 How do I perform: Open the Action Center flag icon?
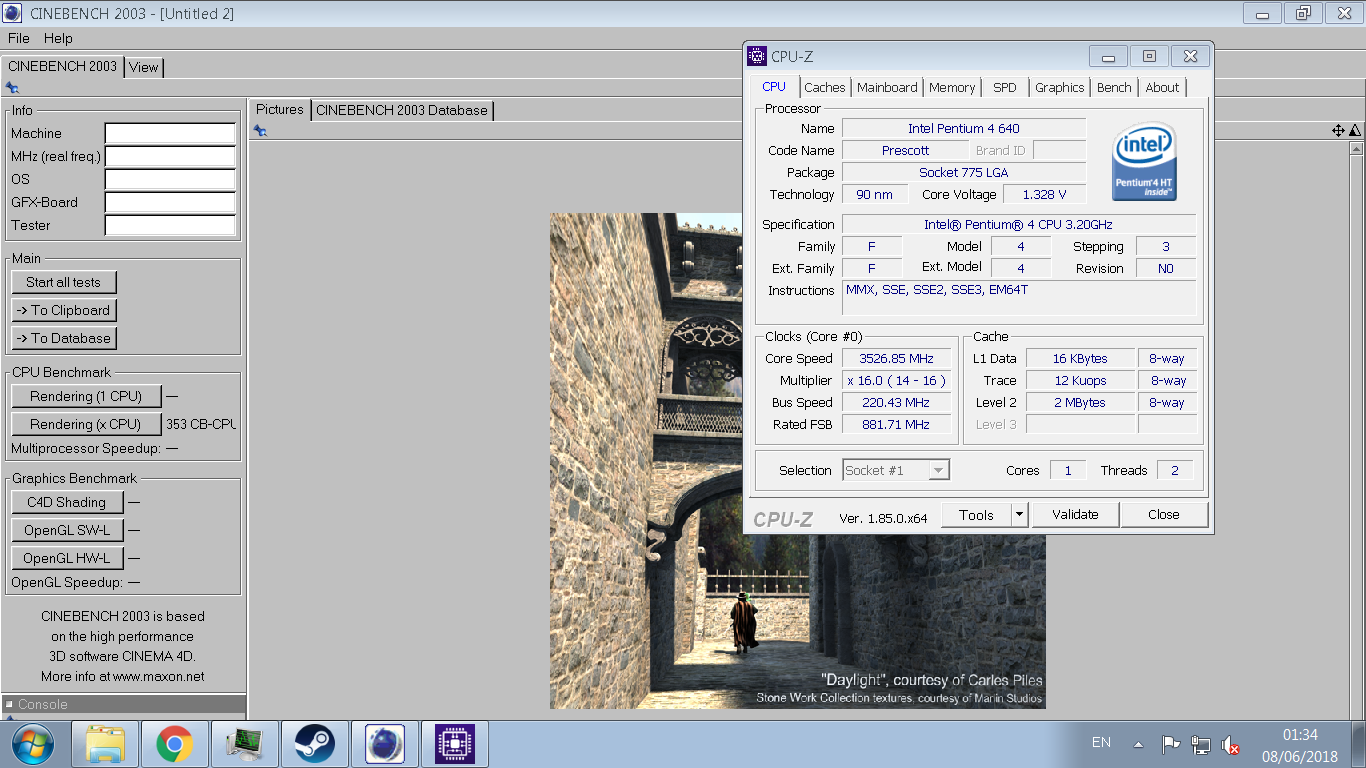1171,745
